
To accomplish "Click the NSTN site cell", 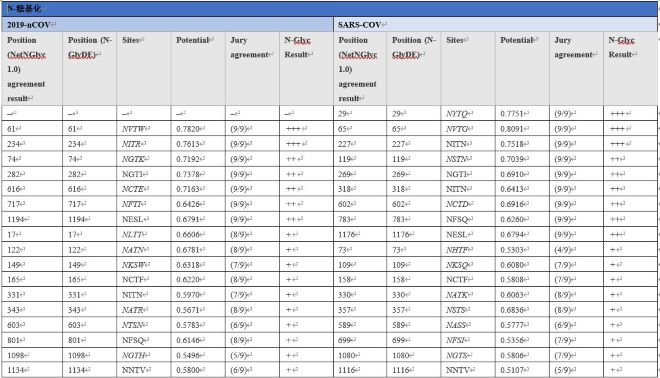I will point(468,159).
